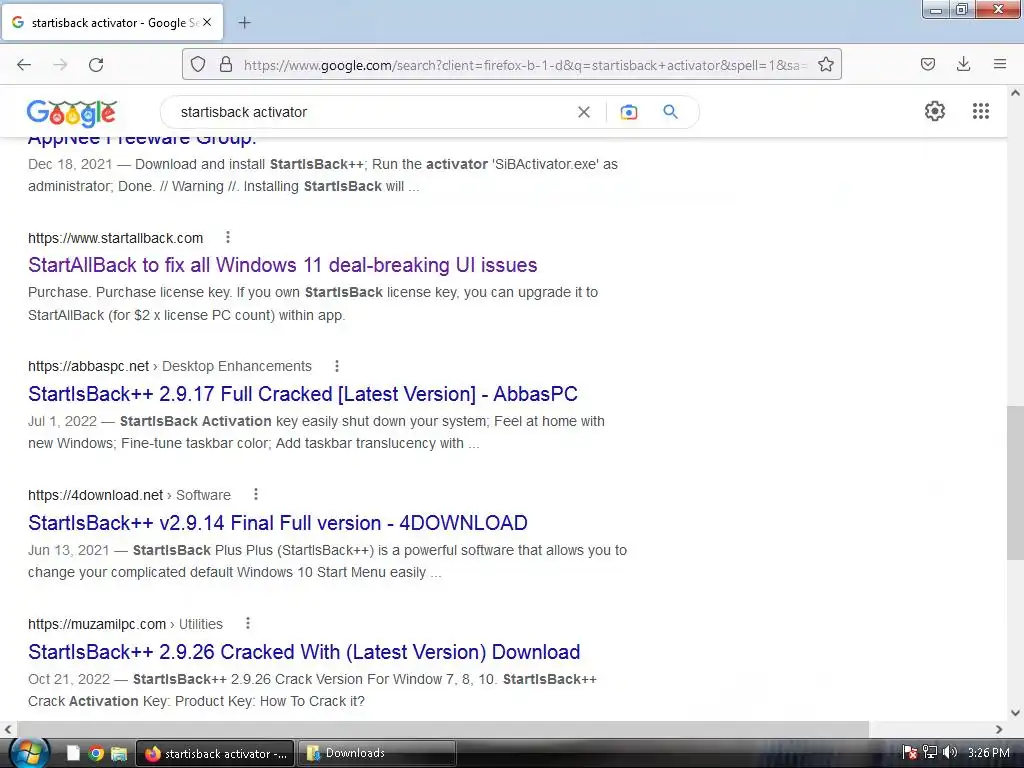View site security padlock info

coord(226,65)
